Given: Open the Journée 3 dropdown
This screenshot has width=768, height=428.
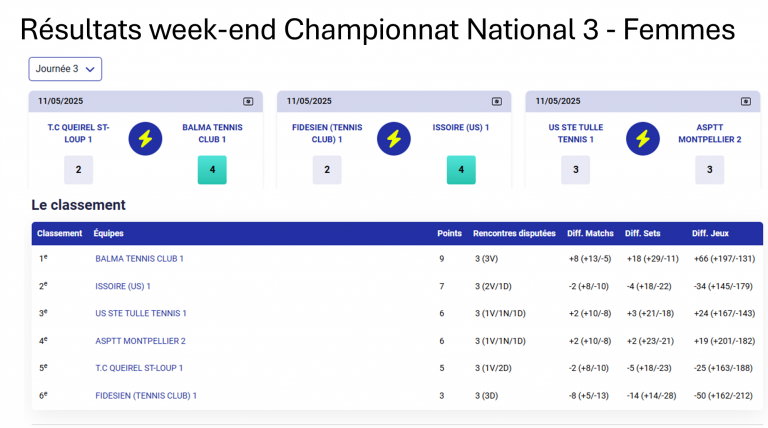Looking at the screenshot, I should click(x=65, y=69).
